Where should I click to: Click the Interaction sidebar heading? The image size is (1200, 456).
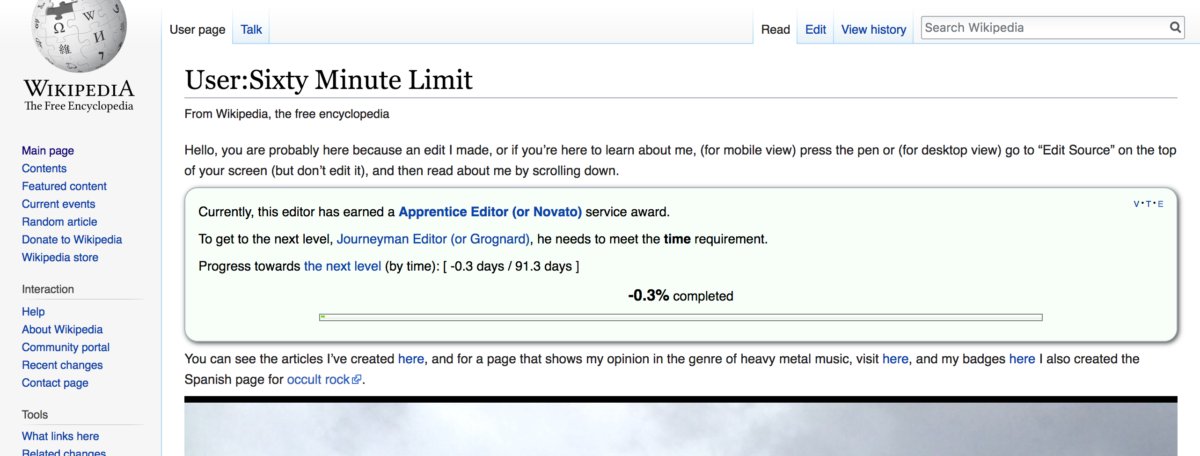point(48,289)
